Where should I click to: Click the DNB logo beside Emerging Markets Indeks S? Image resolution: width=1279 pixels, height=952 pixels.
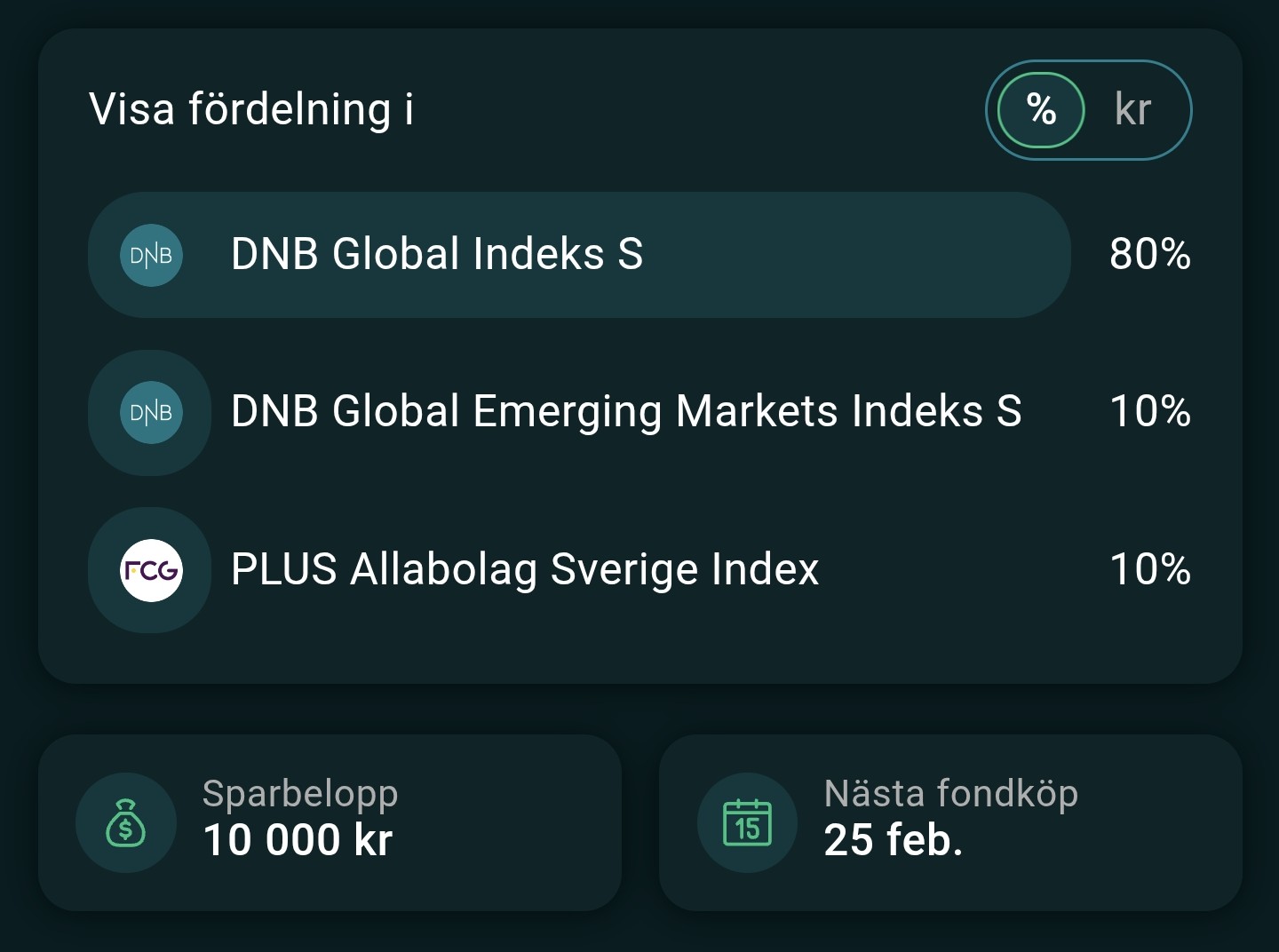coord(151,413)
